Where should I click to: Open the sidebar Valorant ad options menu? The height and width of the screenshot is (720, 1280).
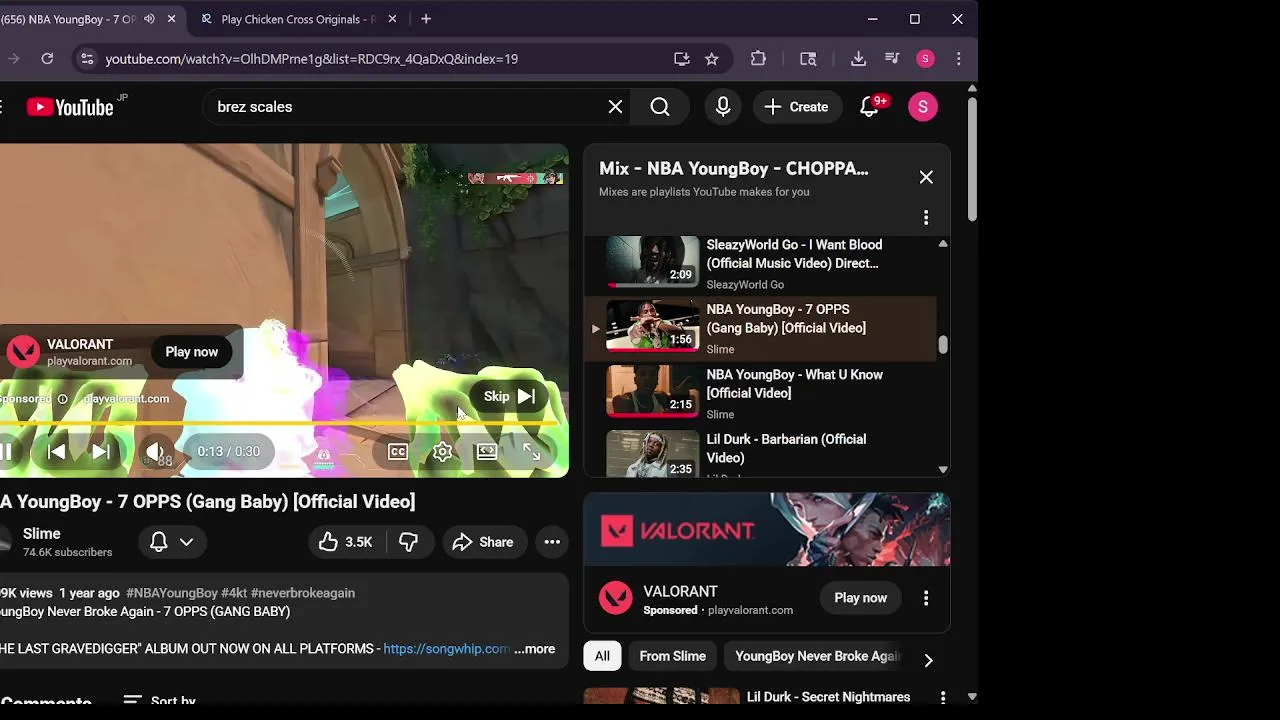tap(926, 598)
